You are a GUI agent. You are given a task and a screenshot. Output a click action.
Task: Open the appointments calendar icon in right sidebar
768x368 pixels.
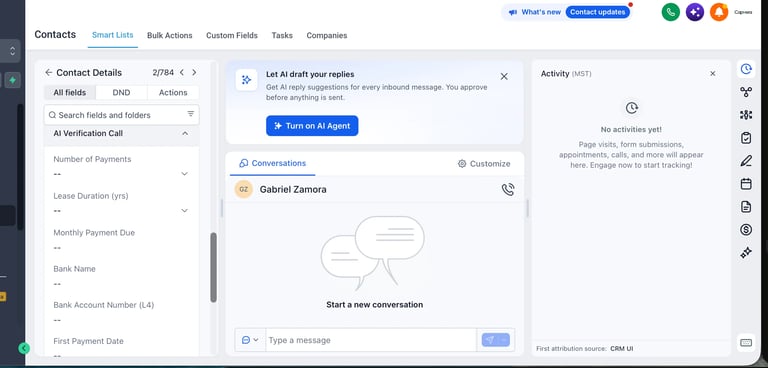746,184
